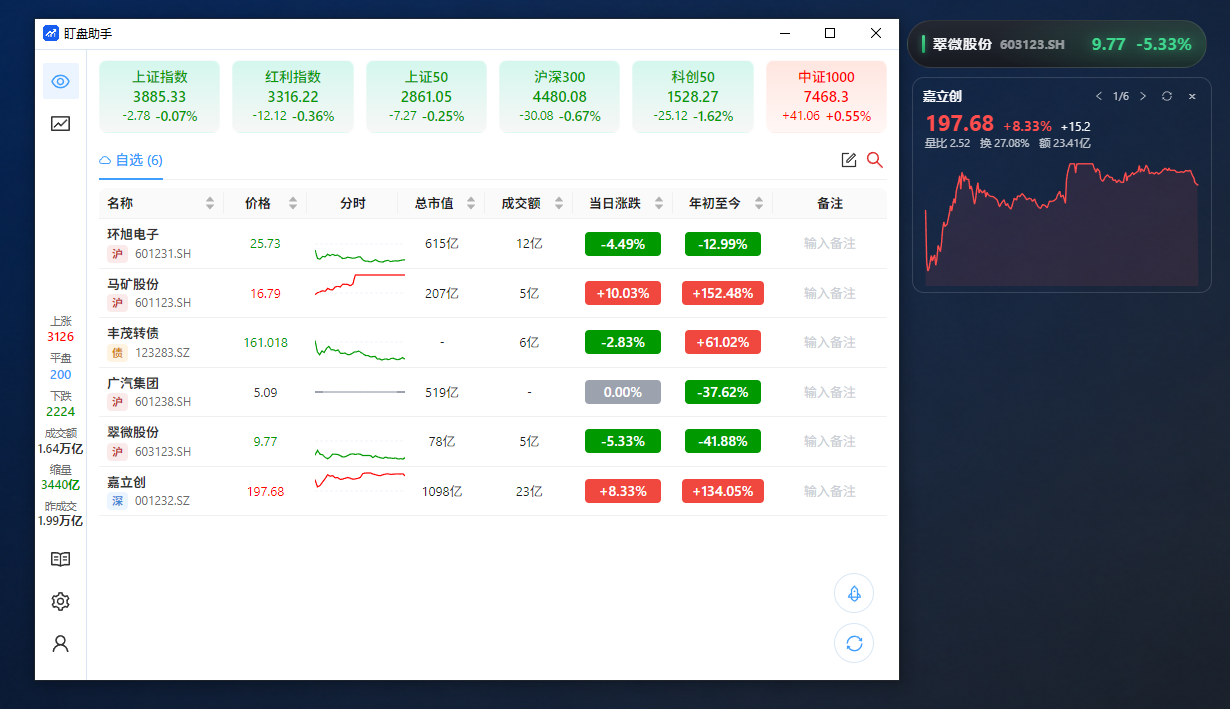This screenshot has width=1230, height=709.
Task: Click 广汽集团 备注 input field
Action: pyautogui.click(x=830, y=392)
